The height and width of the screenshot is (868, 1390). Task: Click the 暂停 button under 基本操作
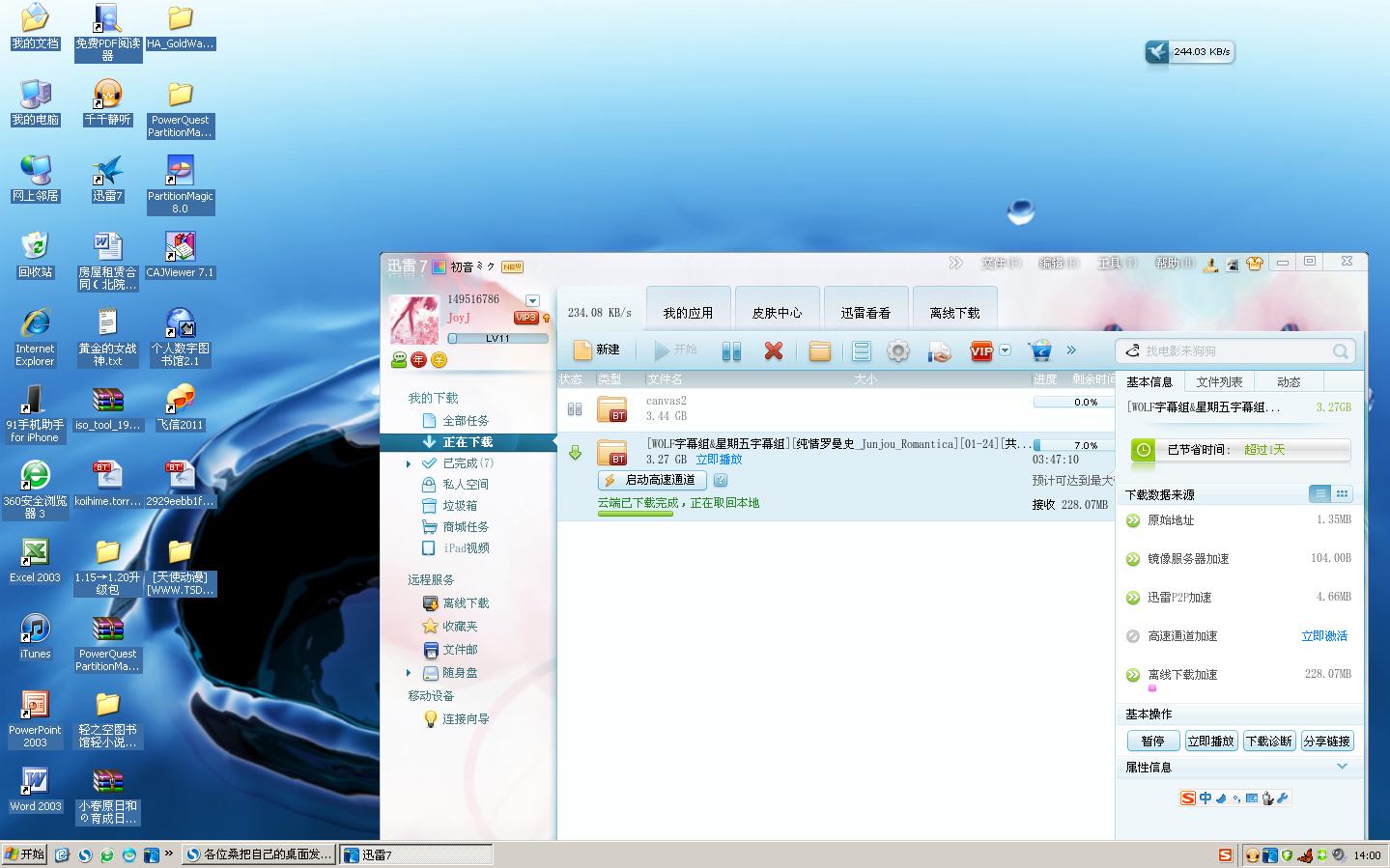[x=1153, y=742]
